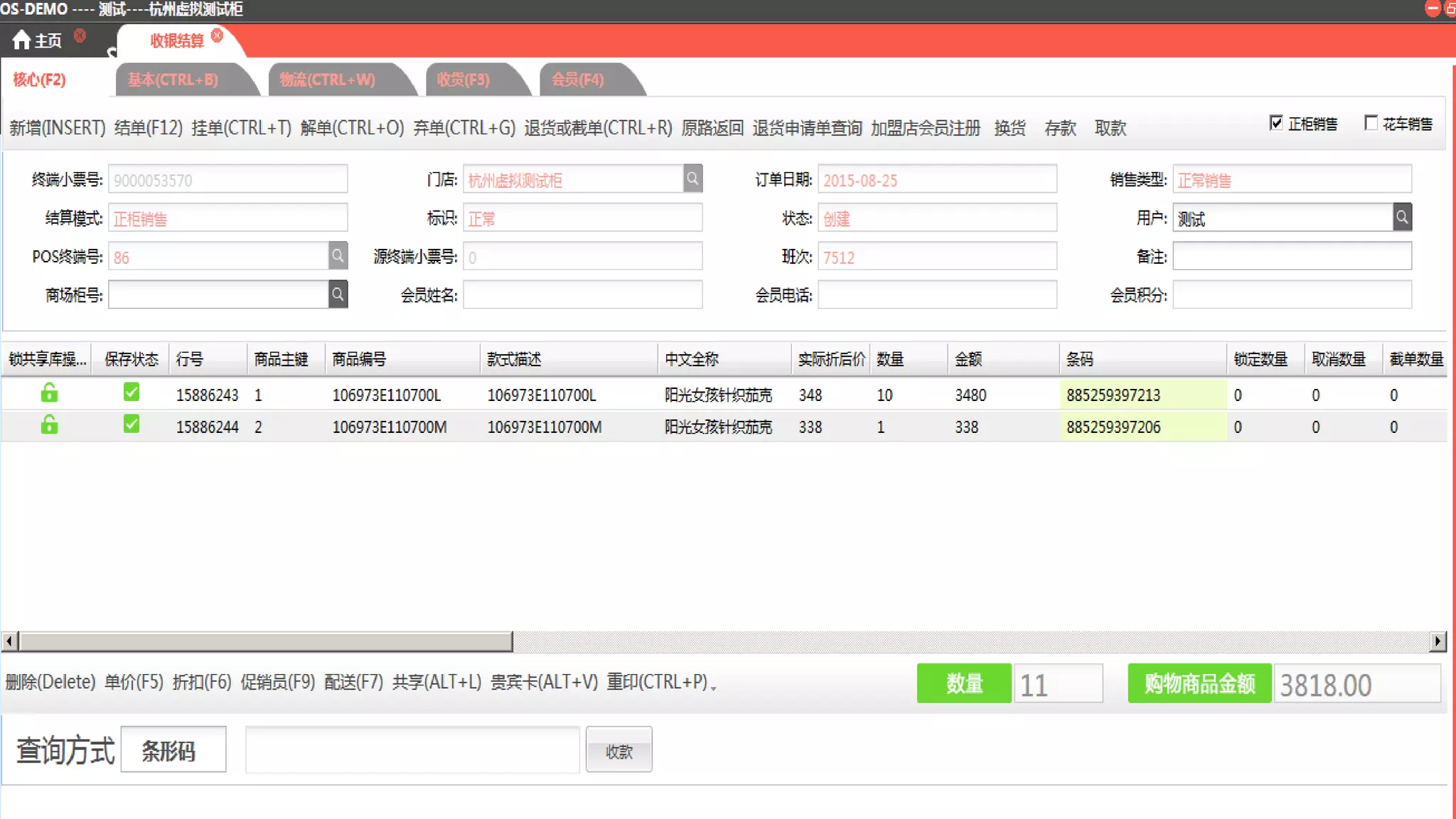Click the POS终端号 search icon
Image resolution: width=1456 pixels, height=819 pixels.
[338, 256]
